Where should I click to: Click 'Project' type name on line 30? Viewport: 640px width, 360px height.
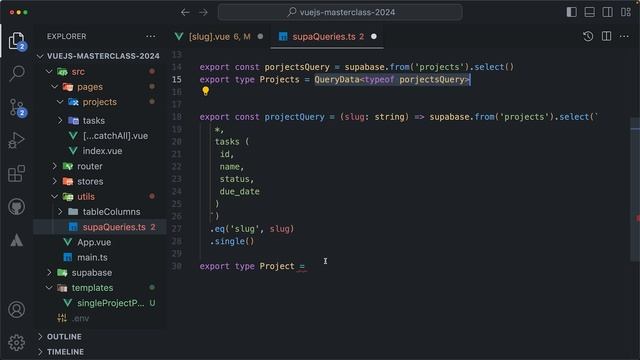277,266
